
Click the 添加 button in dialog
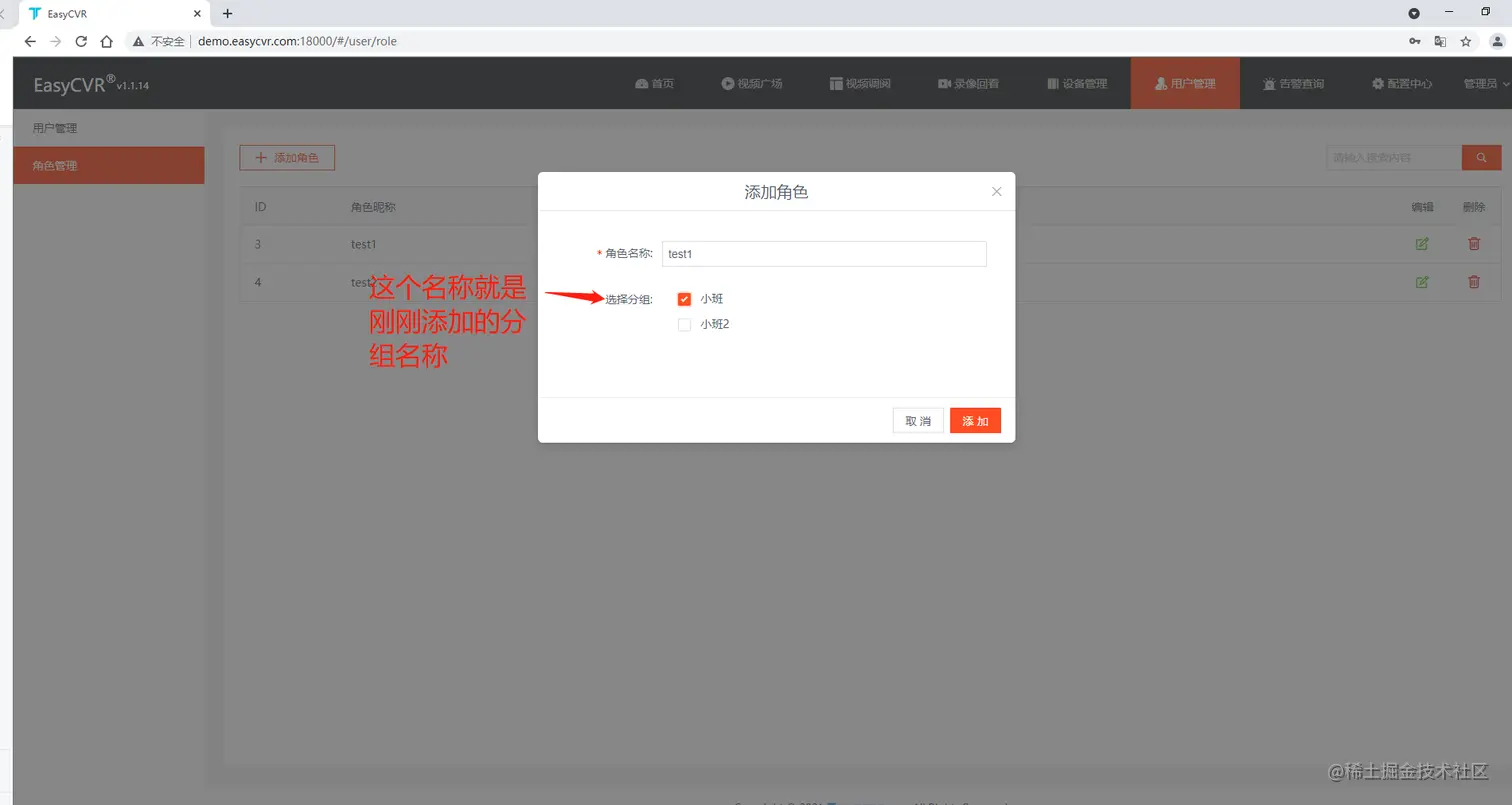point(975,421)
